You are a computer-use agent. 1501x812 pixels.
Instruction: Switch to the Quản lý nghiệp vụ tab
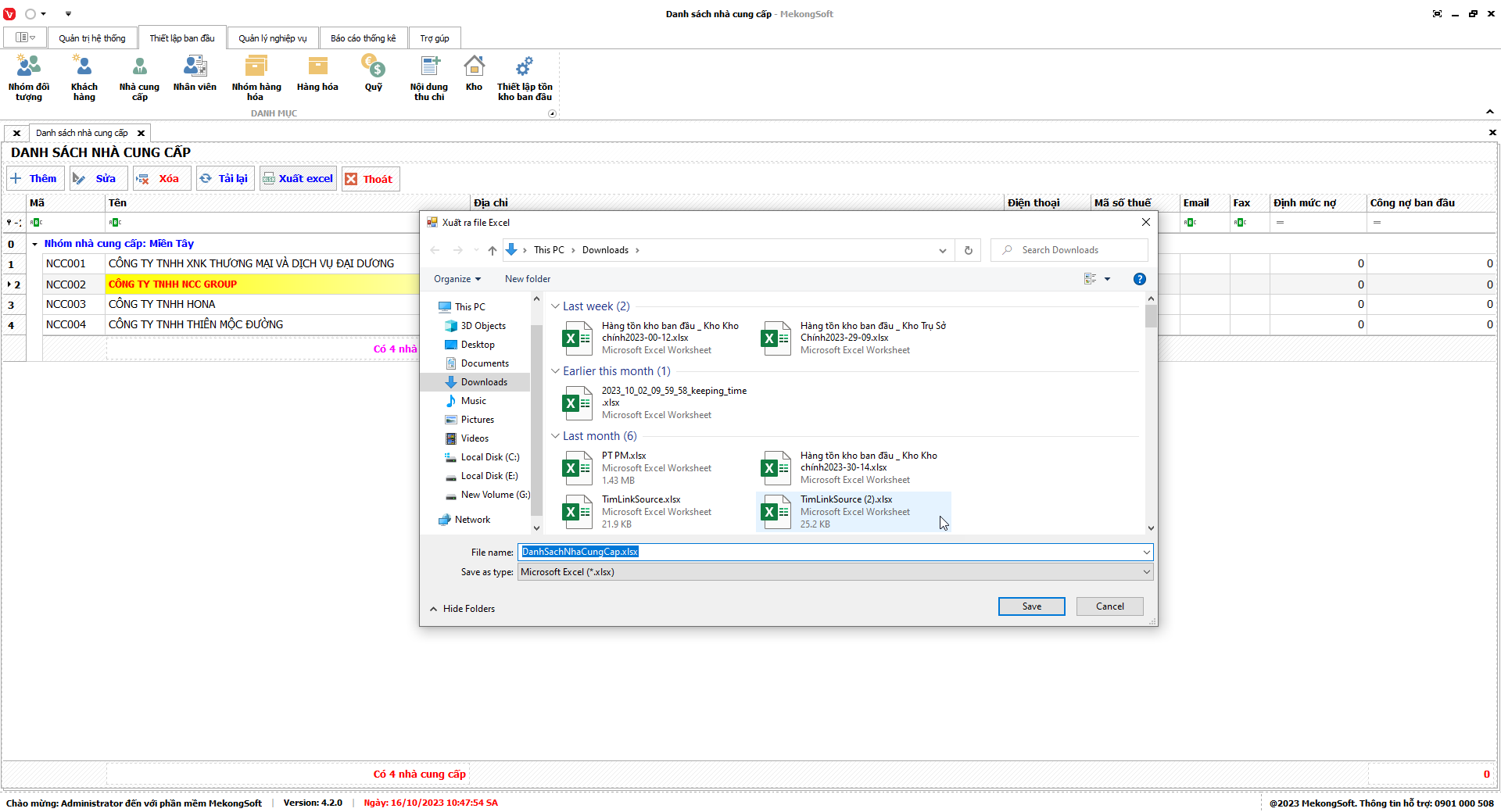(272, 38)
